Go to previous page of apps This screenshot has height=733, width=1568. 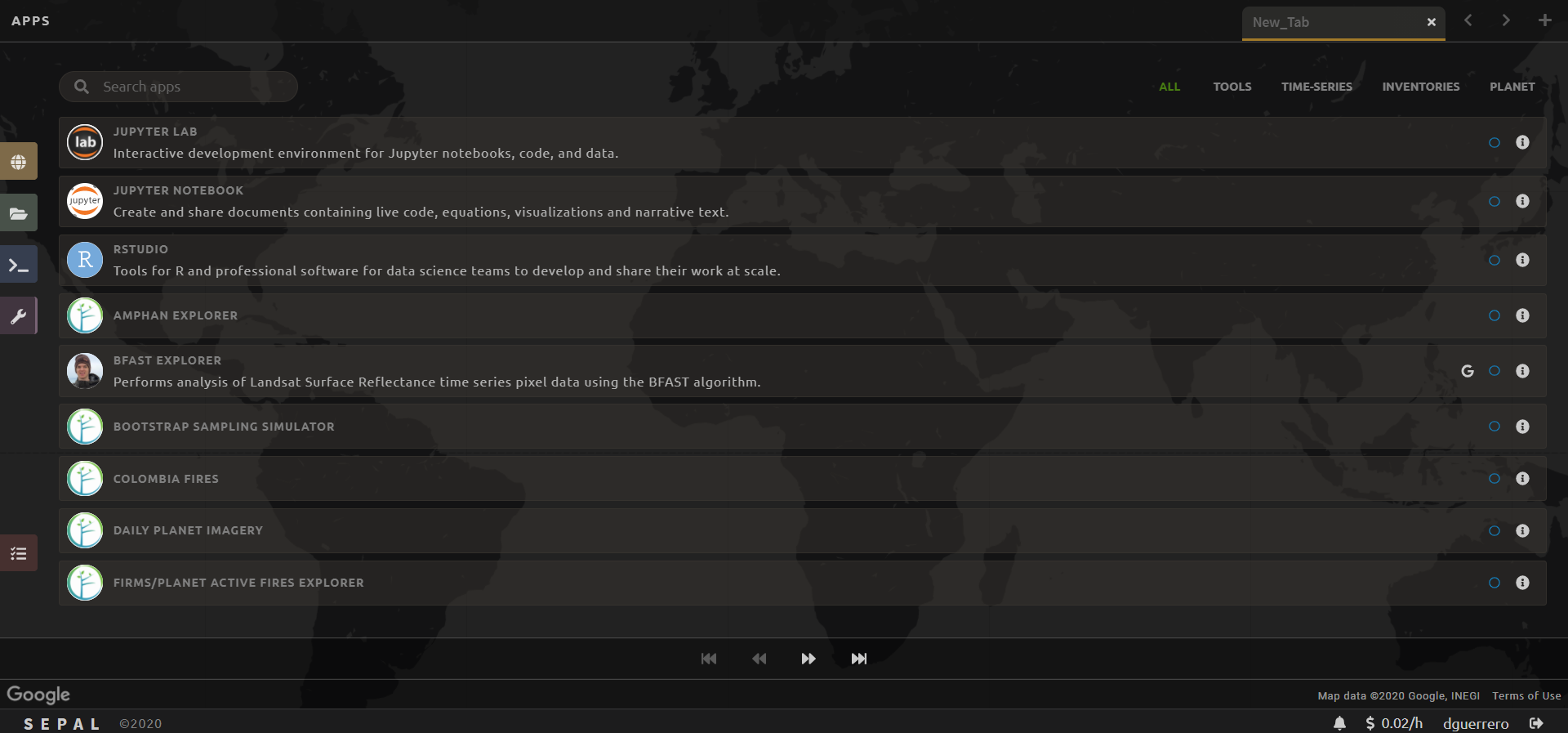point(759,659)
